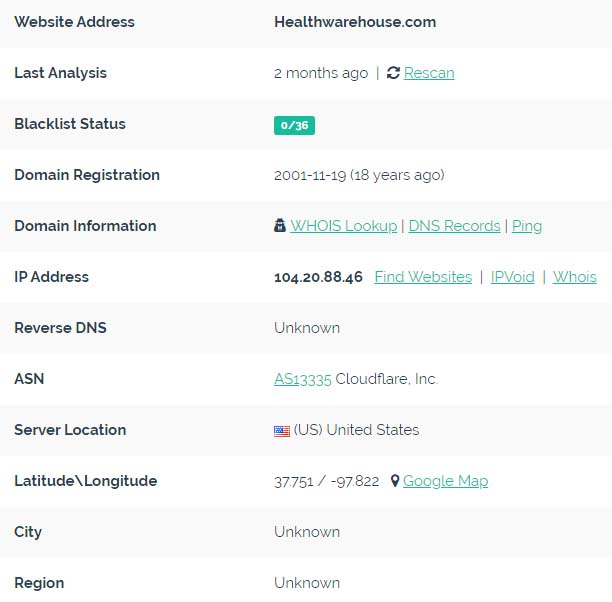The width and height of the screenshot is (612, 602).
Task: Click the domain registration date 2001-11-19
Action: 310,175
